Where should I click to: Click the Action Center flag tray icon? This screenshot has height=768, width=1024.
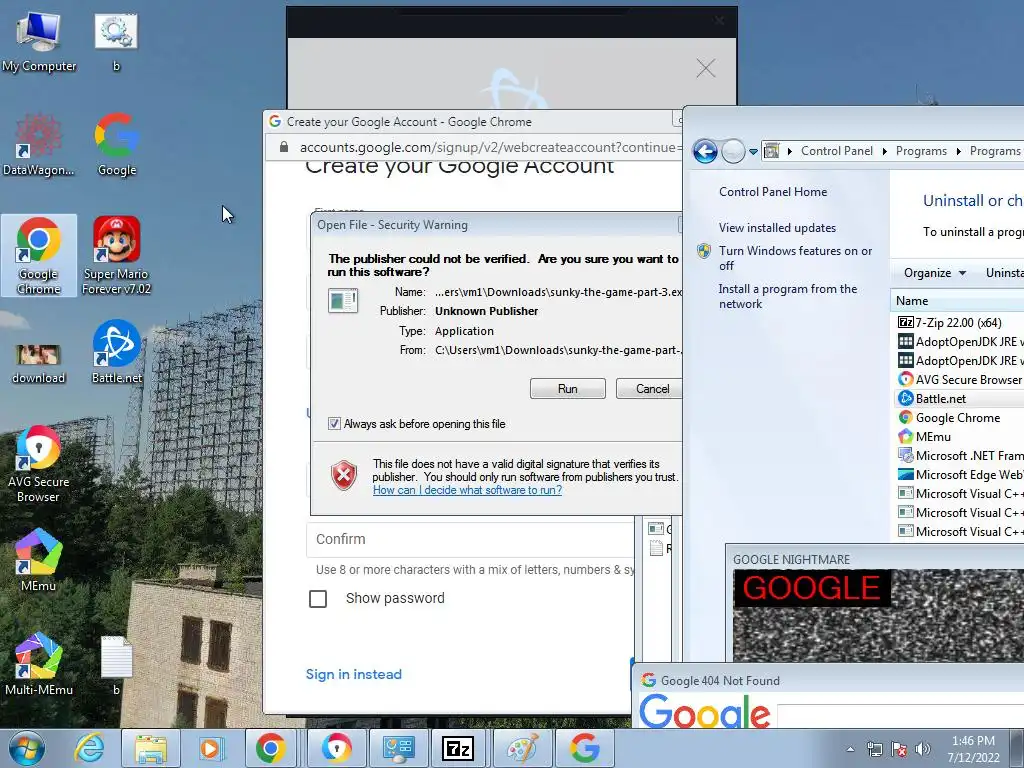pos(899,749)
